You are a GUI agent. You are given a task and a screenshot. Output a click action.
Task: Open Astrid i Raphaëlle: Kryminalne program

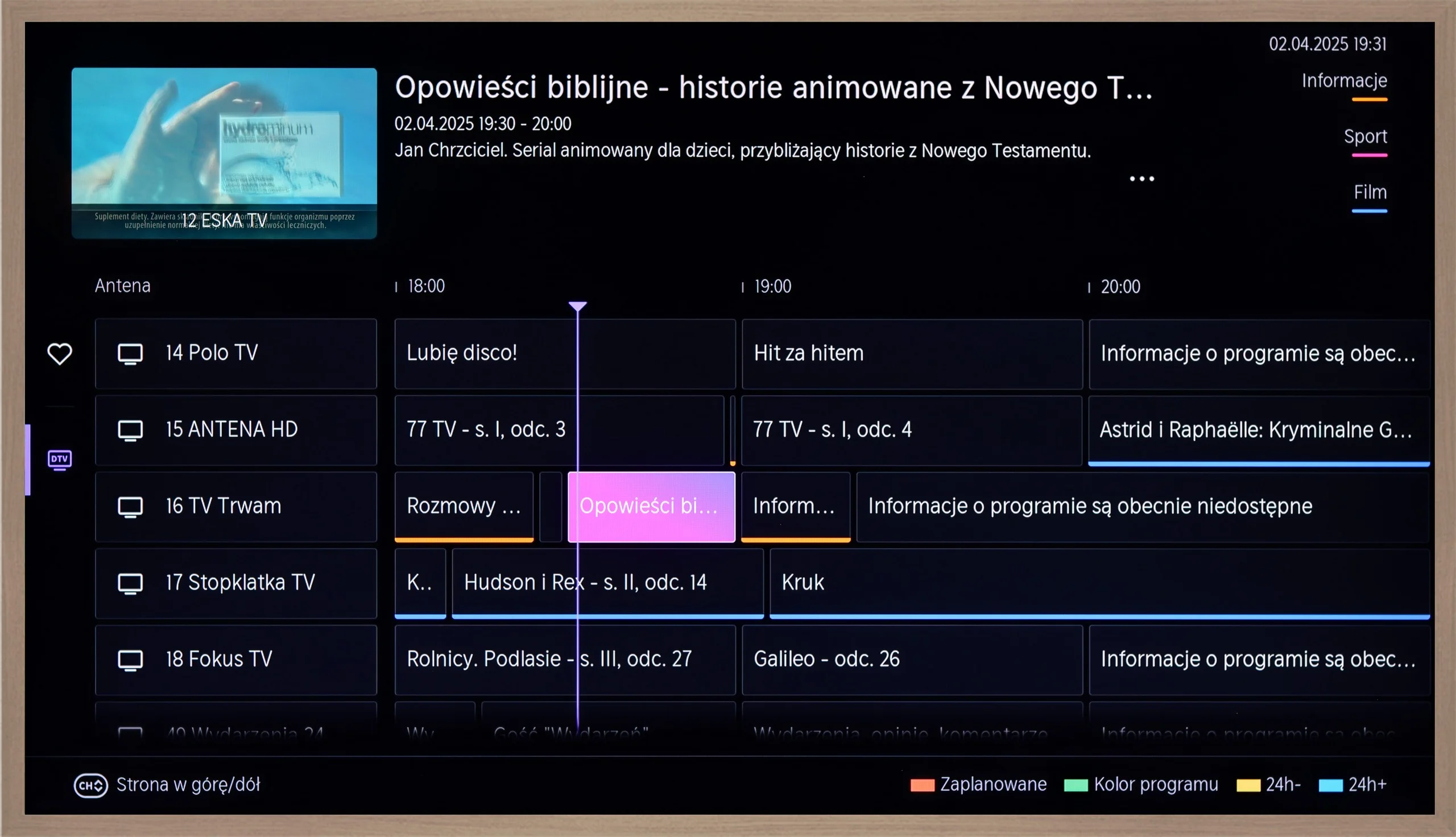tap(1259, 430)
